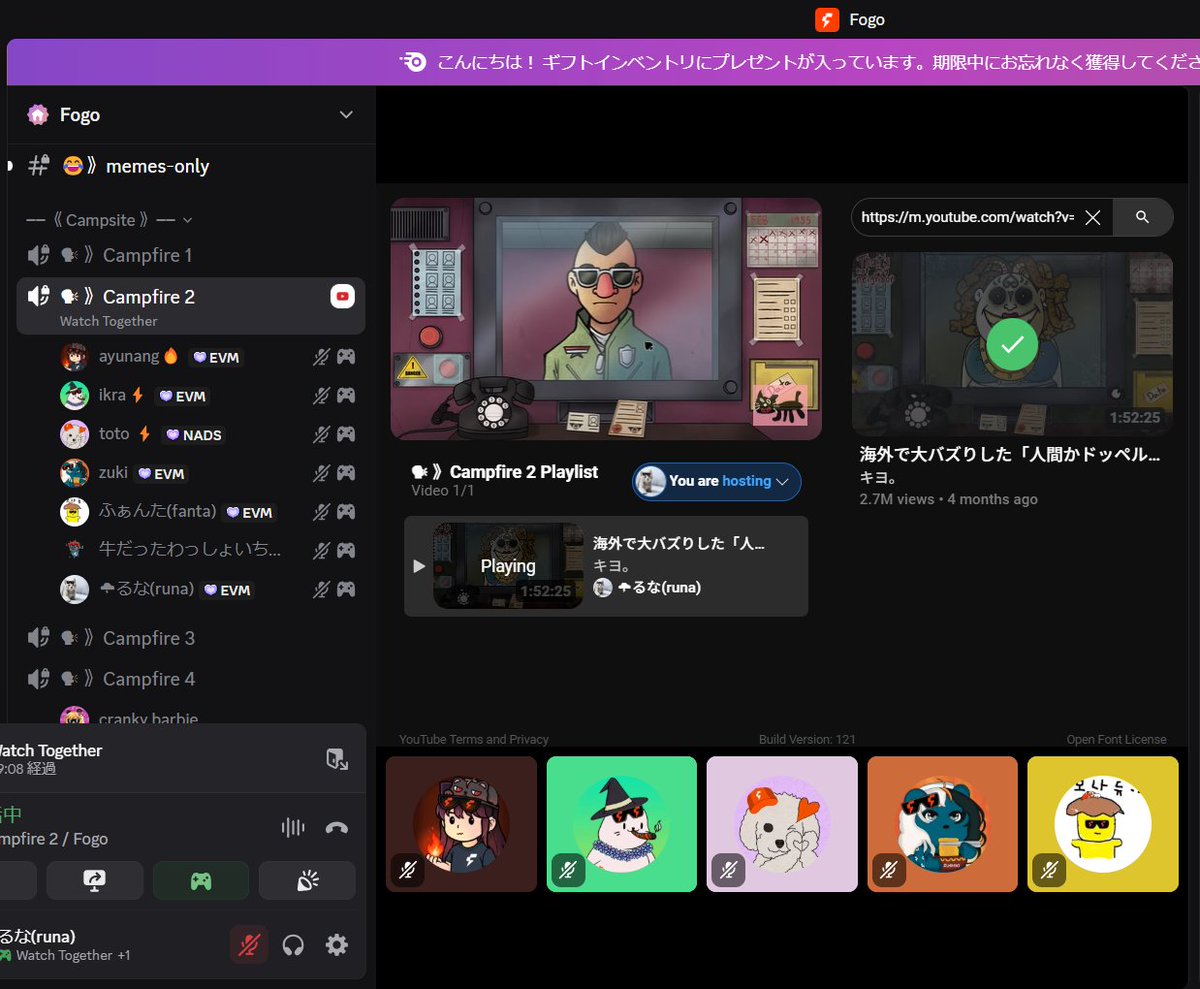The image size is (1200, 989).
Task: Pop out the Watch Together activity
Action: [337, 759]
